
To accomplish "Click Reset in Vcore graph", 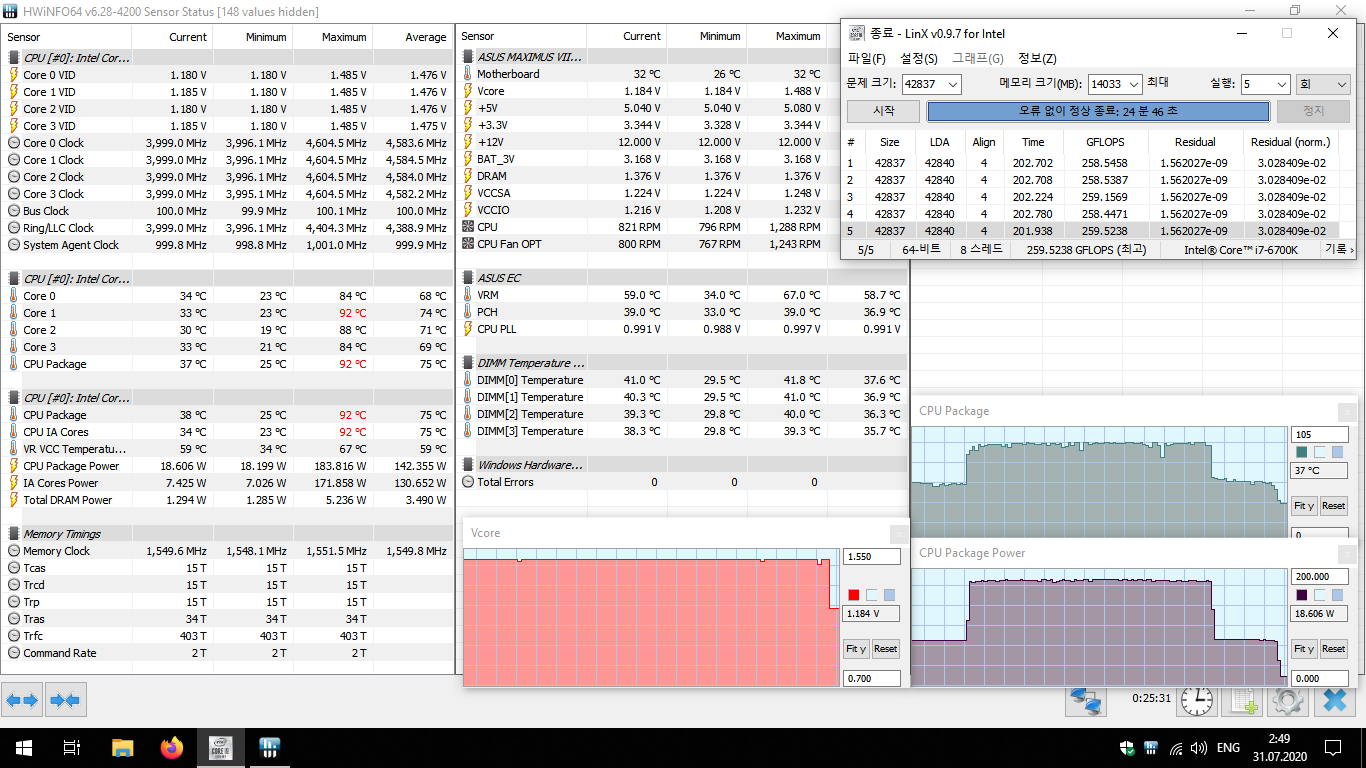I will point(886,649).
